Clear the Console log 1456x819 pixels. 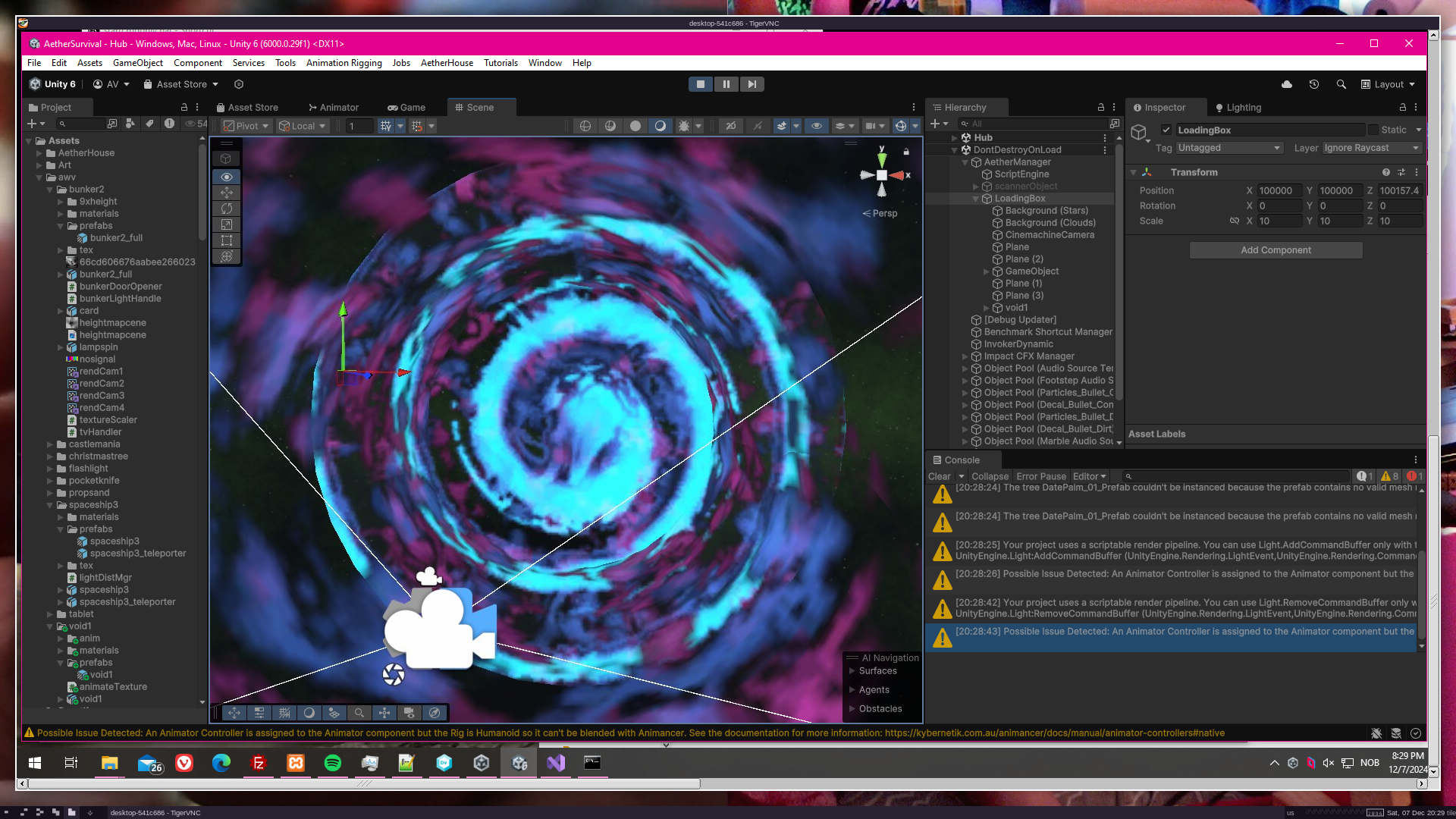[939, 476]
